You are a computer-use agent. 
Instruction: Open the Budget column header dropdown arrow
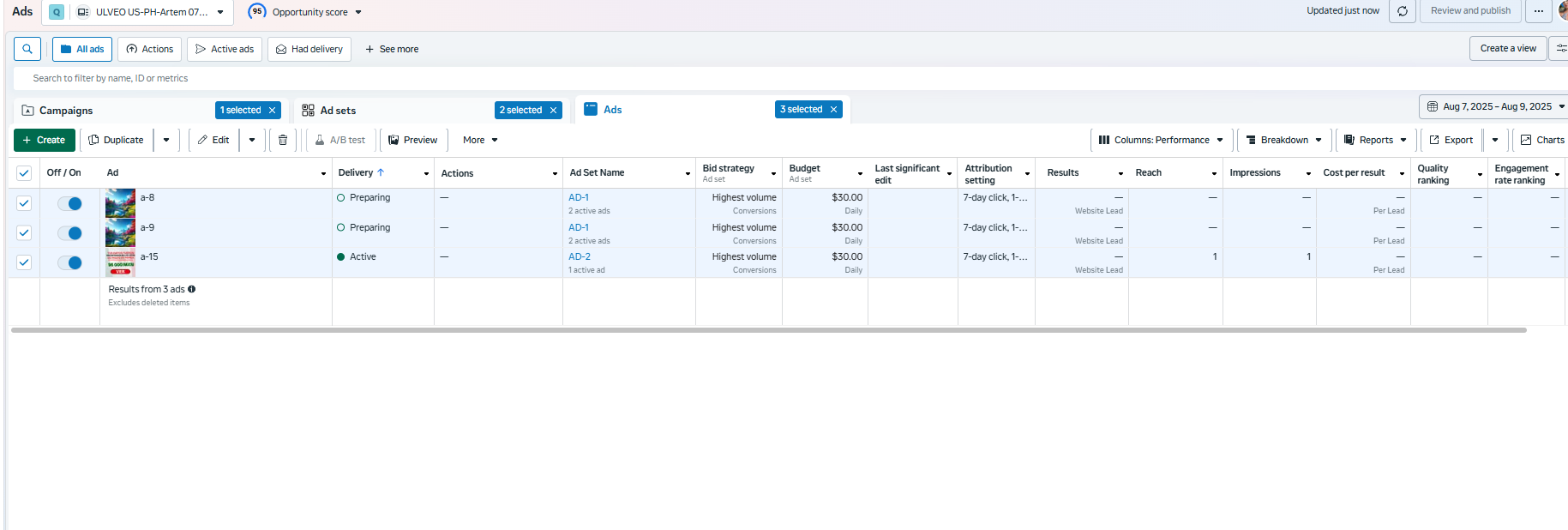pos(860,173)
